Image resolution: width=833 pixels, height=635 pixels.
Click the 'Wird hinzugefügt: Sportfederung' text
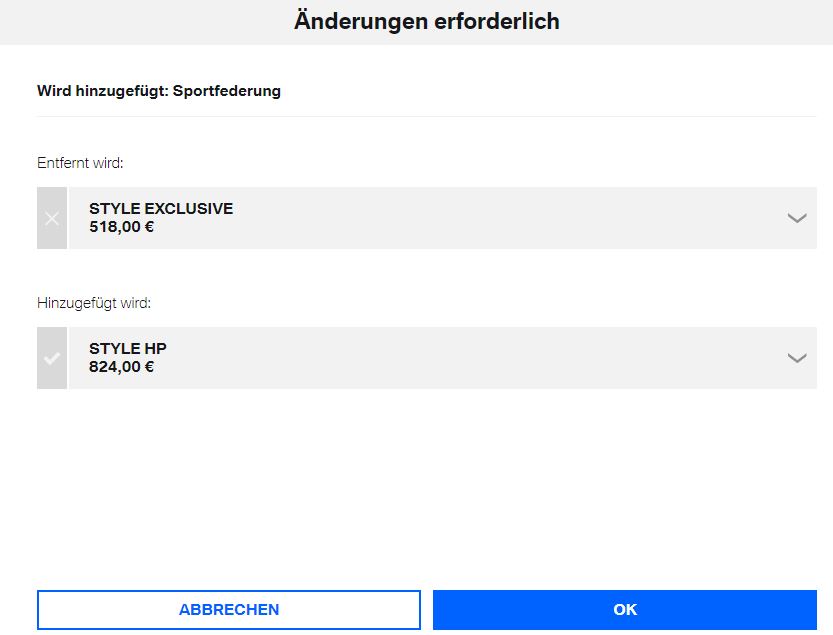click(159, 91)
